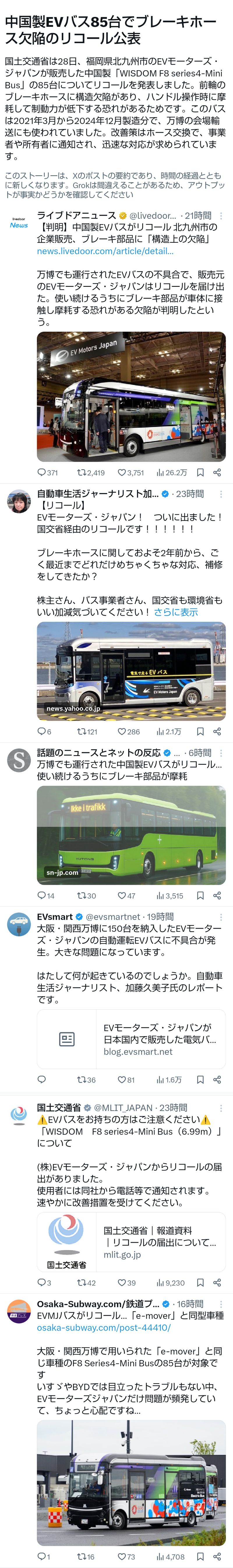The image size is (233, 1568).
Task: Share the ライブドアニュース post
Action: point(217,472)
